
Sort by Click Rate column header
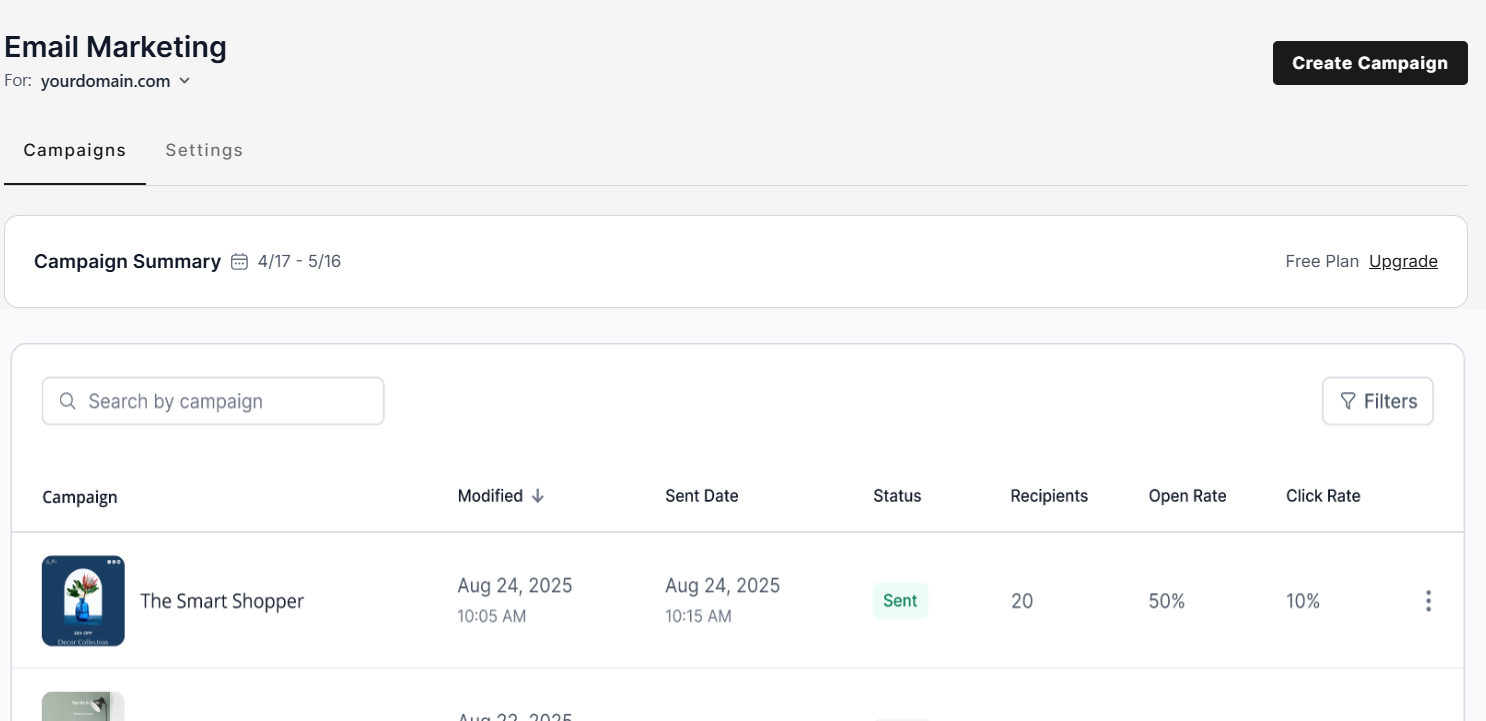tap(1323, 496)
